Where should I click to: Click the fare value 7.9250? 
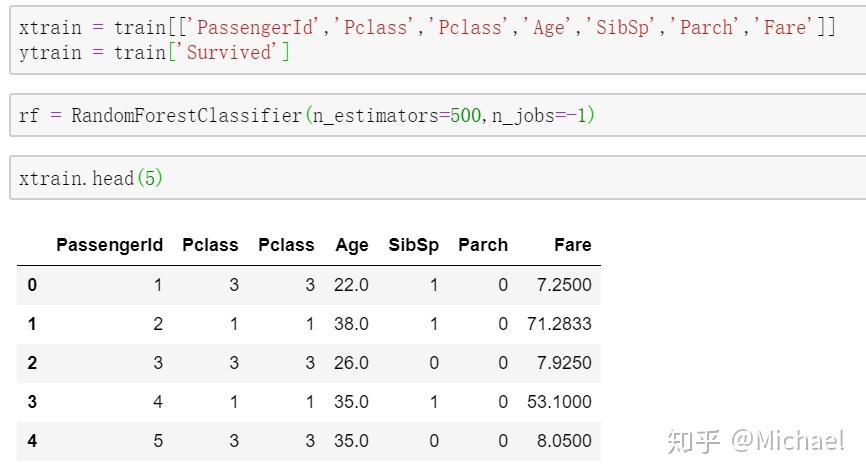pyautogui.click(x=564, y=363)
